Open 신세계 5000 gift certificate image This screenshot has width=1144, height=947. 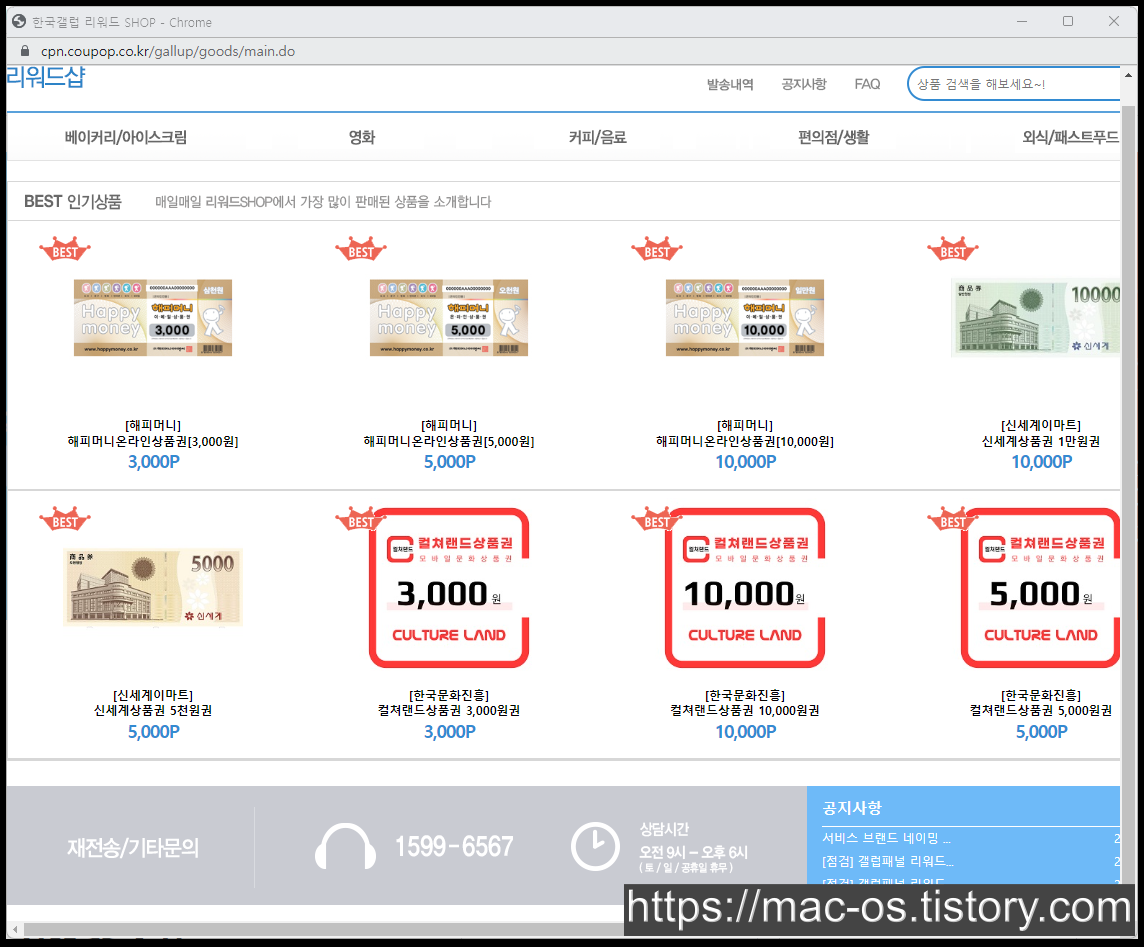(x=152, y=587)
